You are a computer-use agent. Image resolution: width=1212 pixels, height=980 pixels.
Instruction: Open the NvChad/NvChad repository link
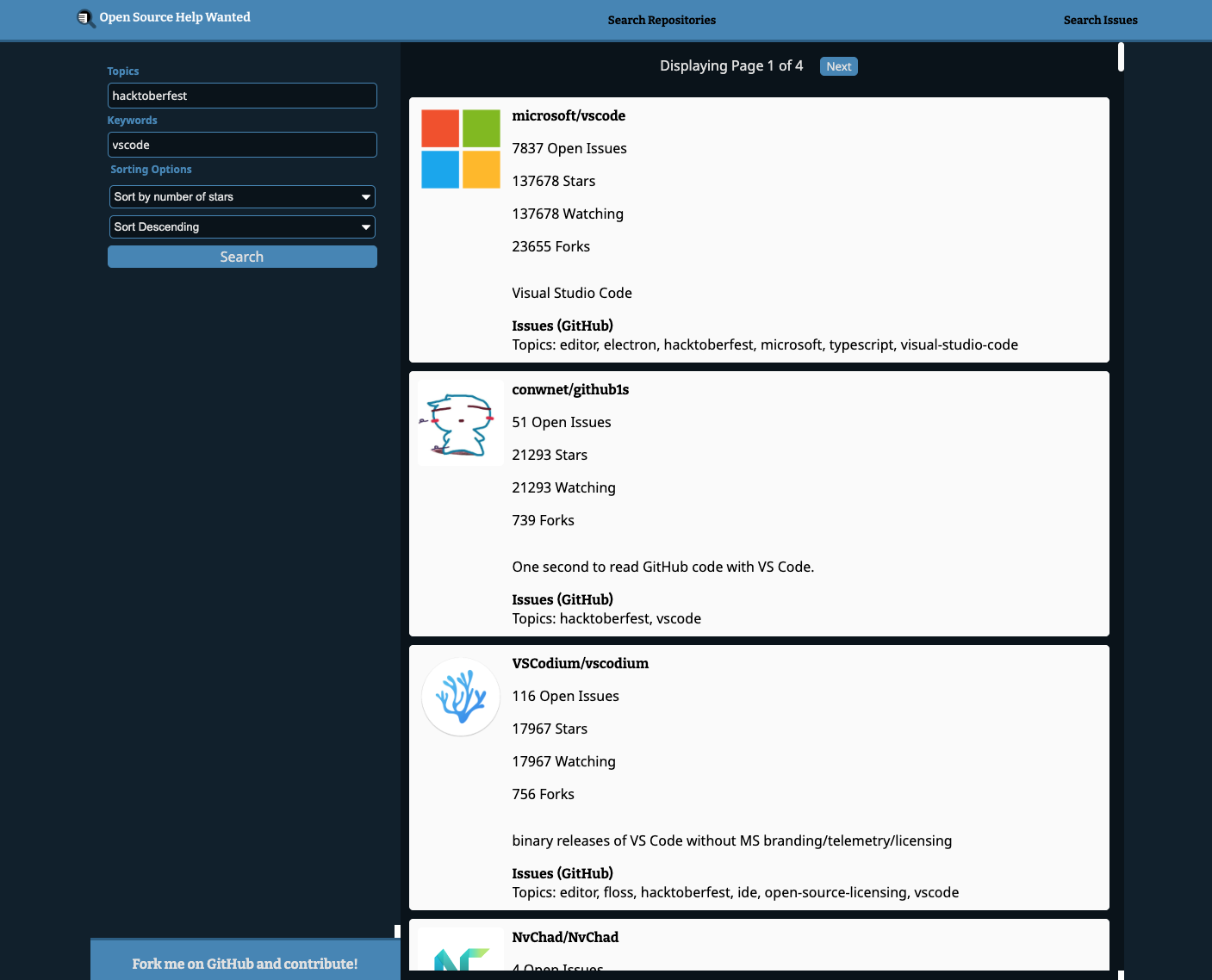[565, 937]
